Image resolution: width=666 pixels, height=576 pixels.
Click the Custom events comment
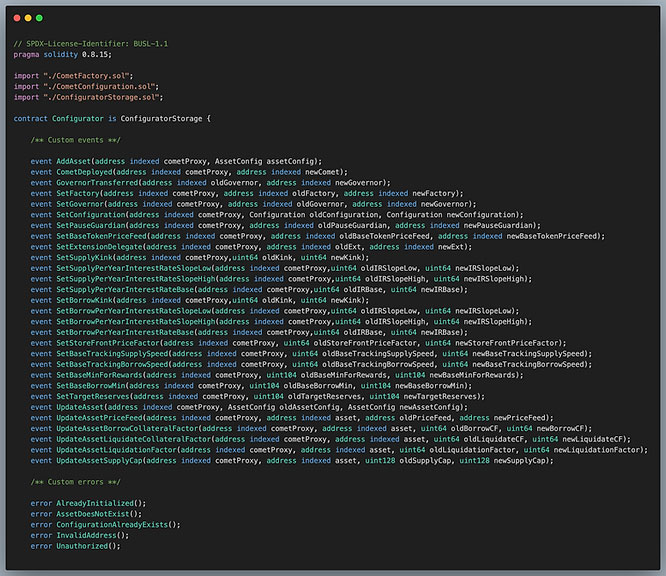(x=75, y=140)
